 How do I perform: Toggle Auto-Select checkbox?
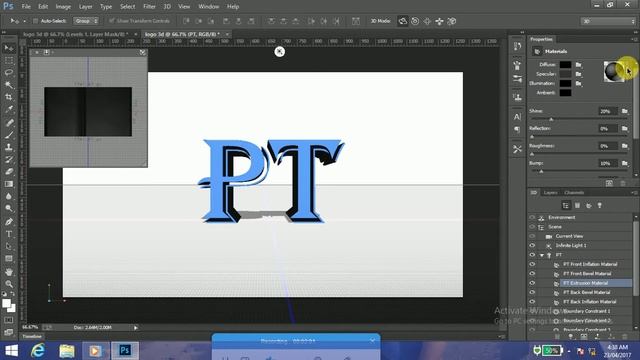36,21
